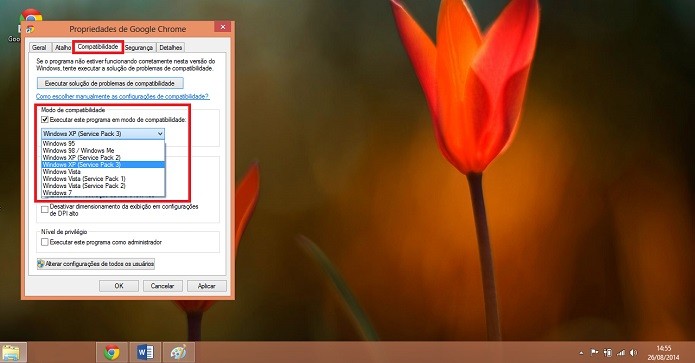Collapse the Windows XP (Service Pack 3) combo box
The height and width of the screenshot is (363, 695).
(103, 133)
